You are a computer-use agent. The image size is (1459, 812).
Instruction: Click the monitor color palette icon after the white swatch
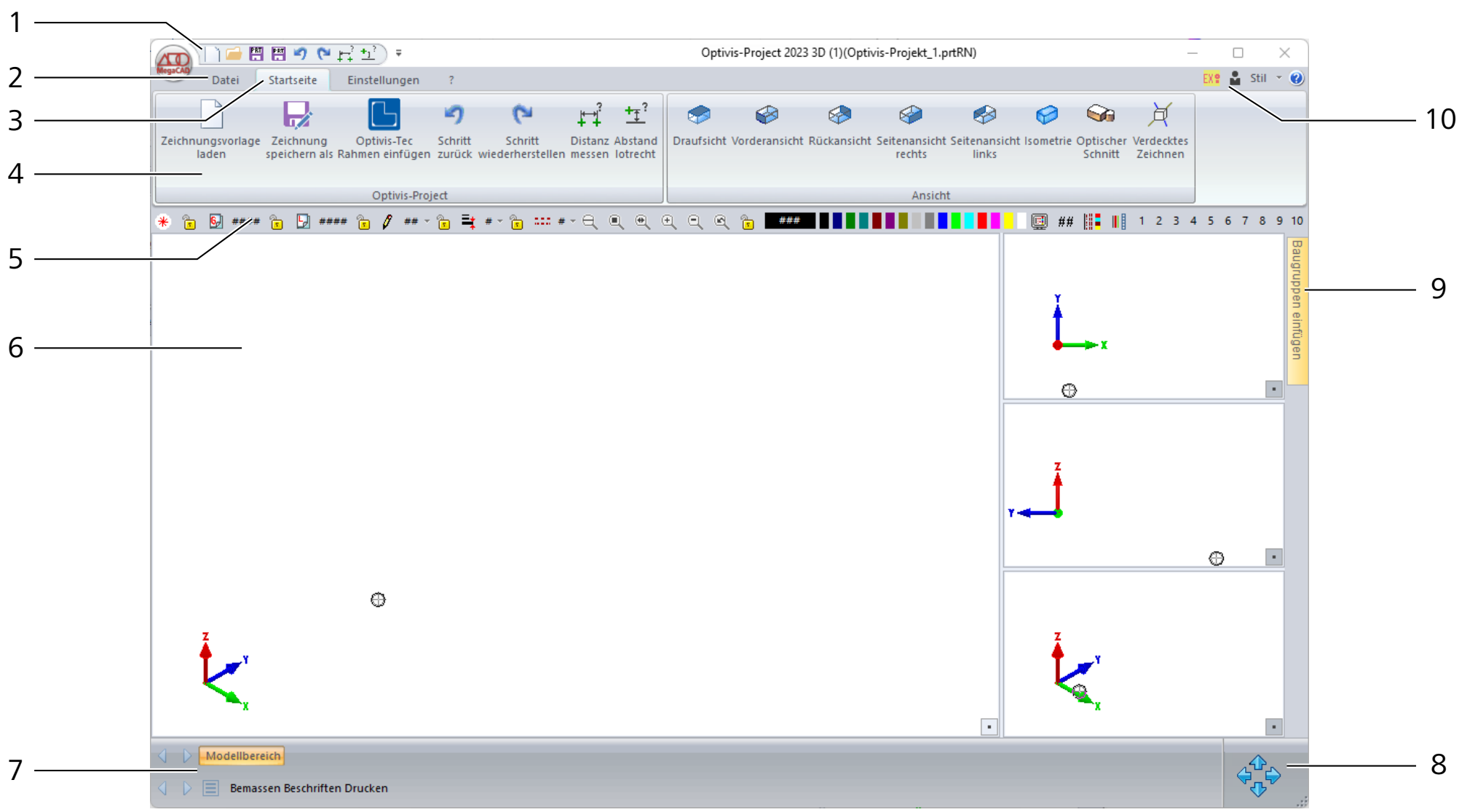pos(1039,221)
